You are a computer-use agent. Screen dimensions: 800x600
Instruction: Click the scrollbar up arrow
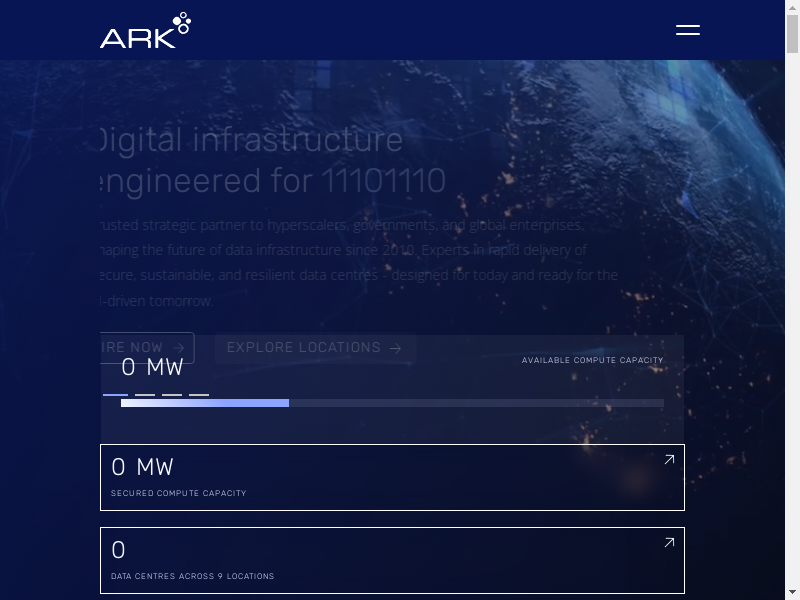pos(793,6)
